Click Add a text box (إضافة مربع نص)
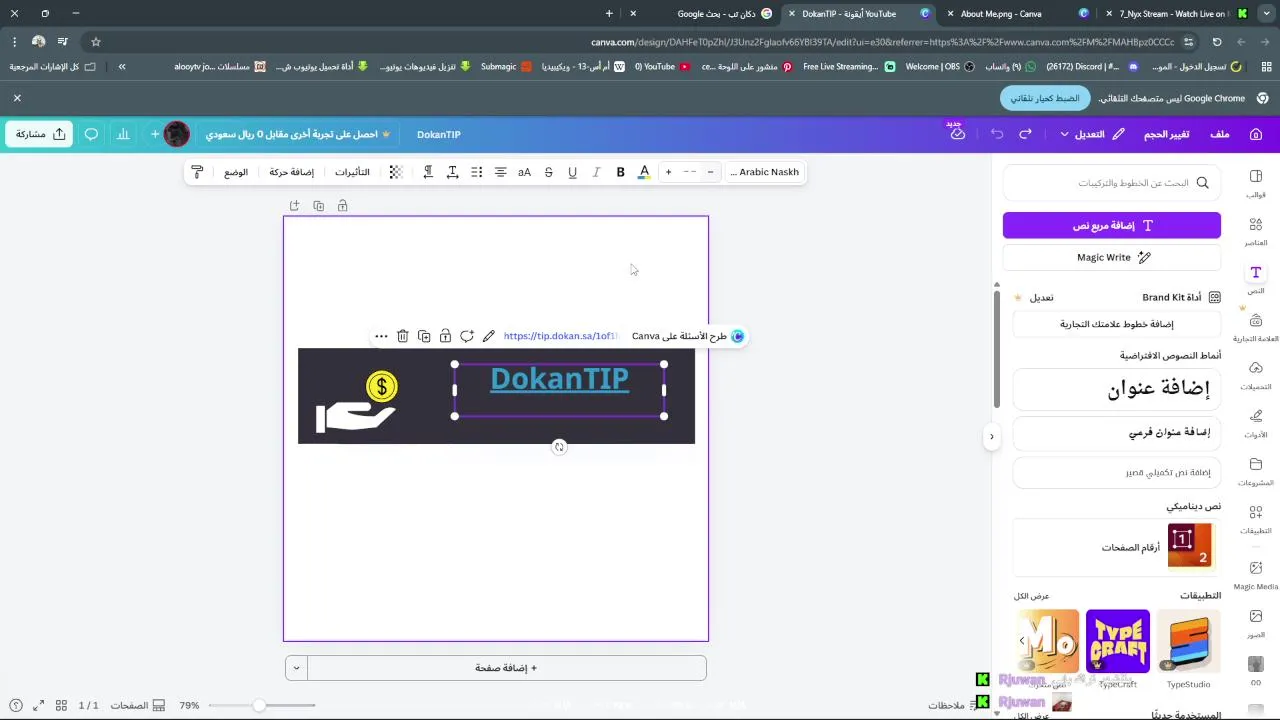1280x720 pixels. tap(1112, 225)
